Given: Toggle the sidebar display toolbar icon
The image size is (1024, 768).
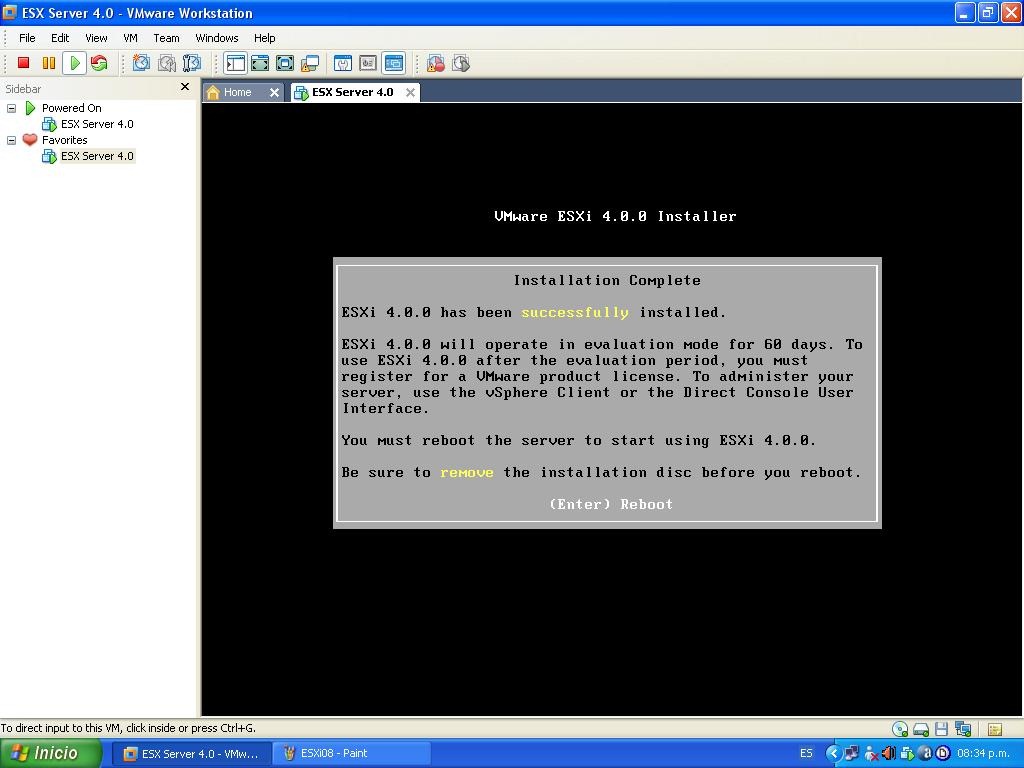Looking at the screenshot, I should tap(235, 63).
